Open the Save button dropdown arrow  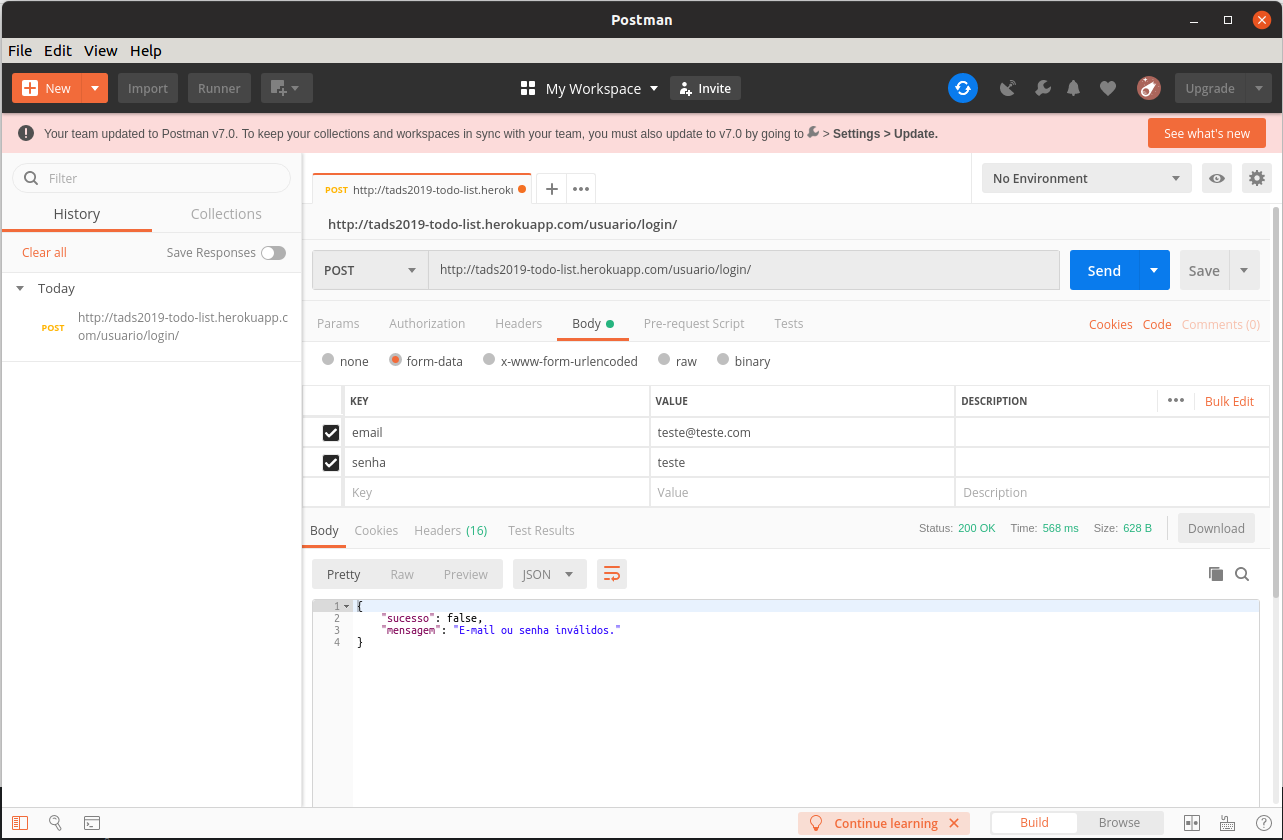pyautogui.click(x=1244, y=270)
